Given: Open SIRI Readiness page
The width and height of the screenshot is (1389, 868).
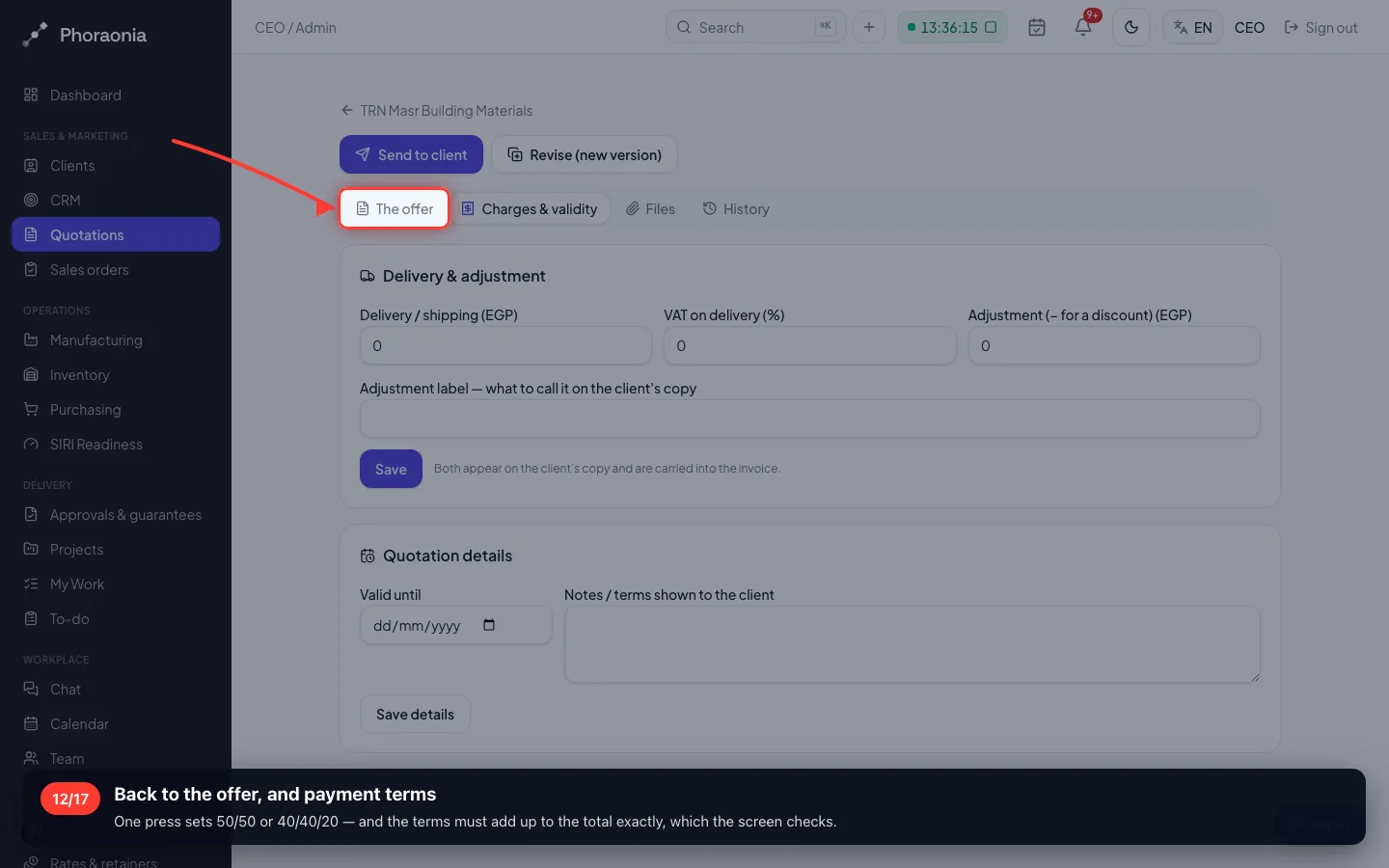Looking at the screenshot, I should point(116,445).
